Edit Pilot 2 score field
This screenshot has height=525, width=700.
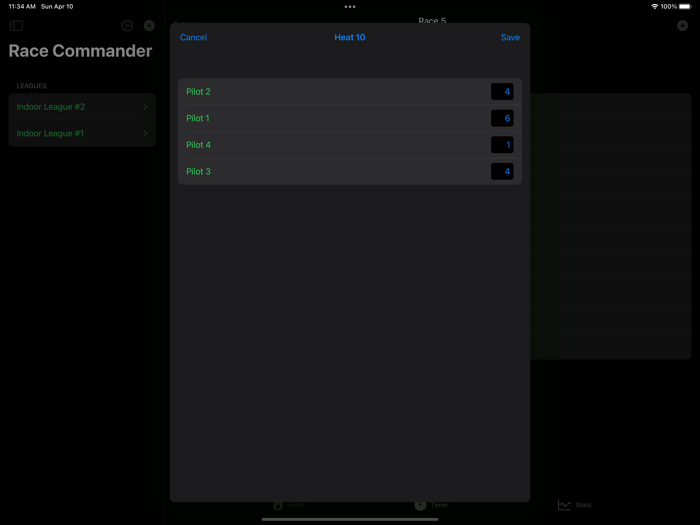point(502,92)
